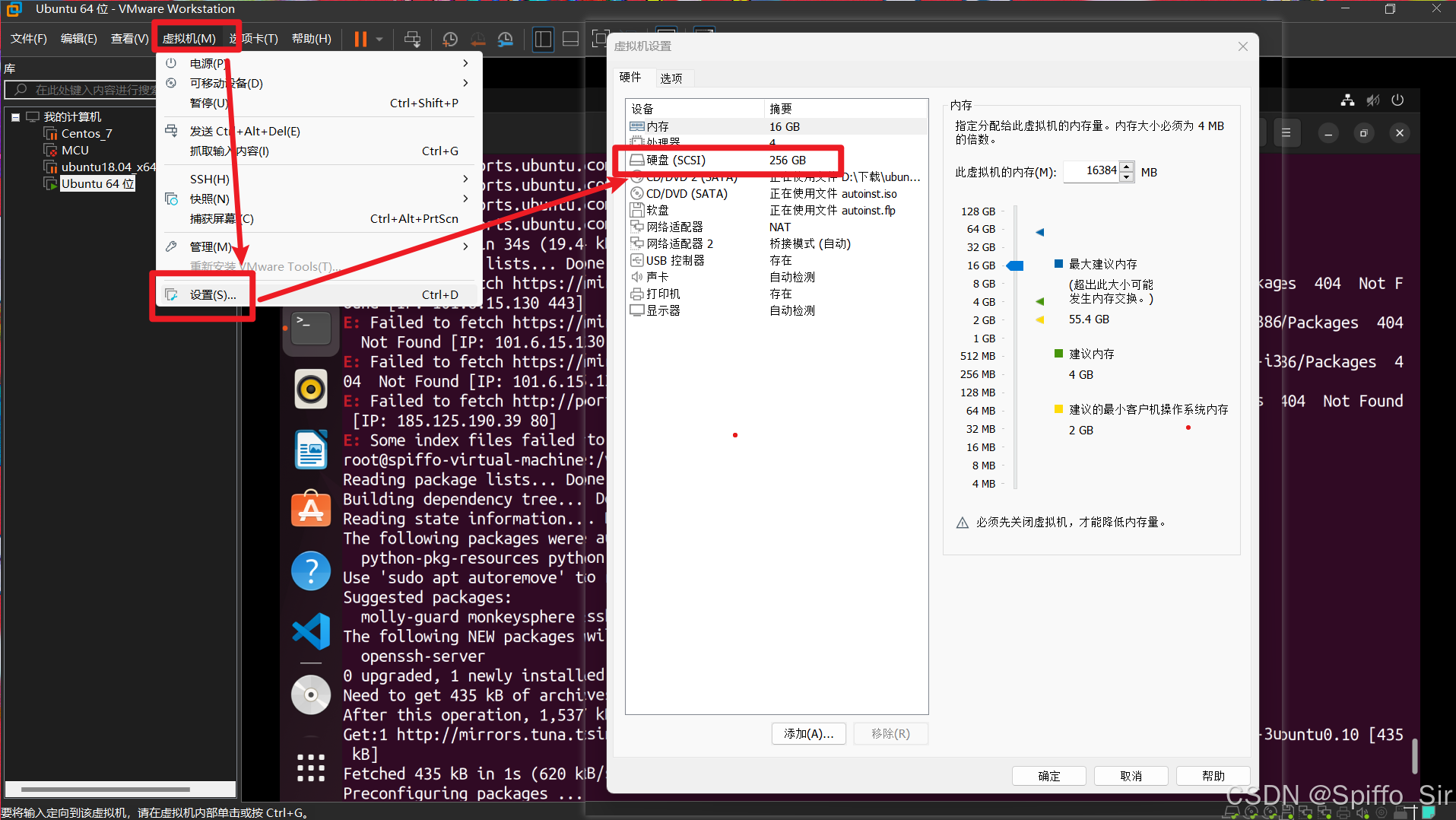Launch Visual Studio Code from the dock
The image size is (1456, 820).
click(x=311, y=631)
